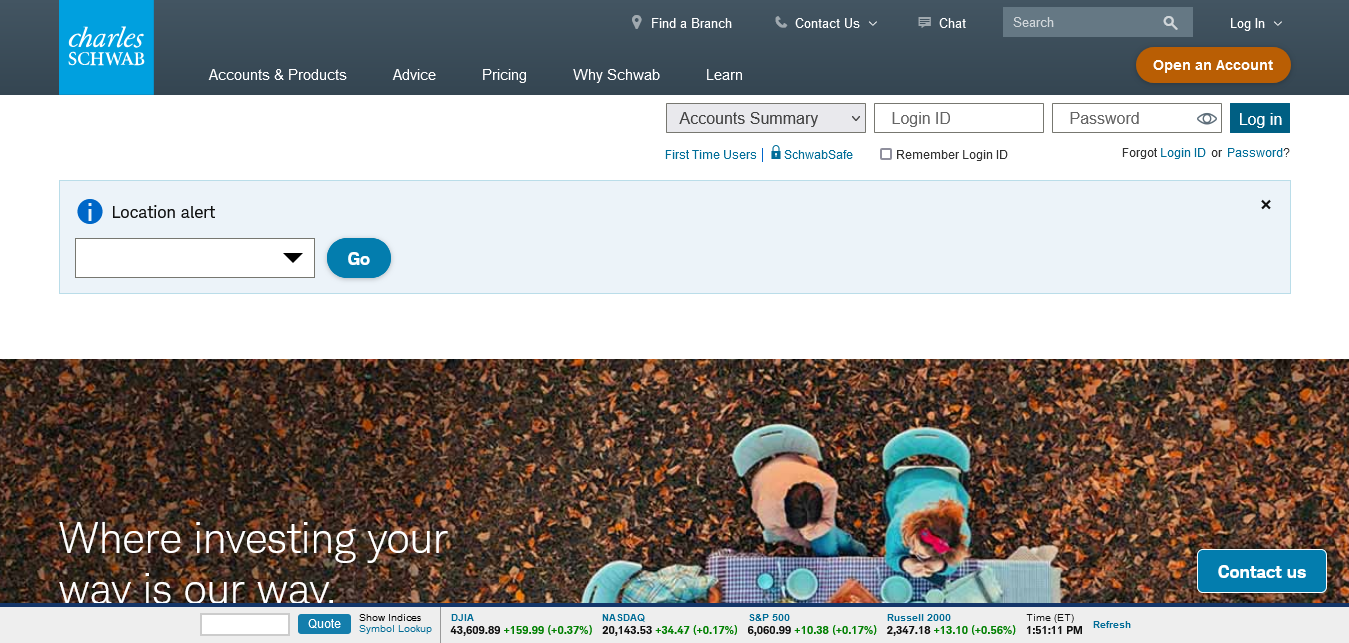The width and height of the screenshot is (1349, 643).
Task: Click the Show Indices text
Action: click(390, 618)
